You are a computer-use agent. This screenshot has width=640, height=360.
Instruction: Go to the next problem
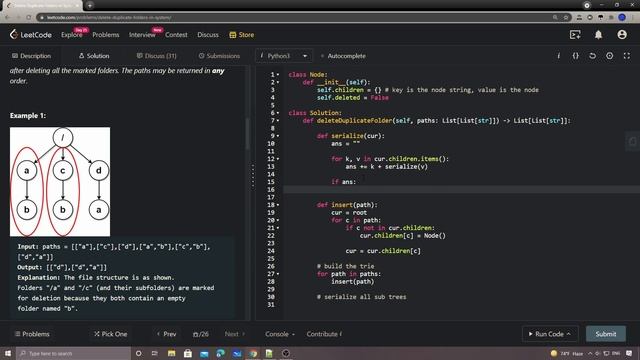point(235,334)
